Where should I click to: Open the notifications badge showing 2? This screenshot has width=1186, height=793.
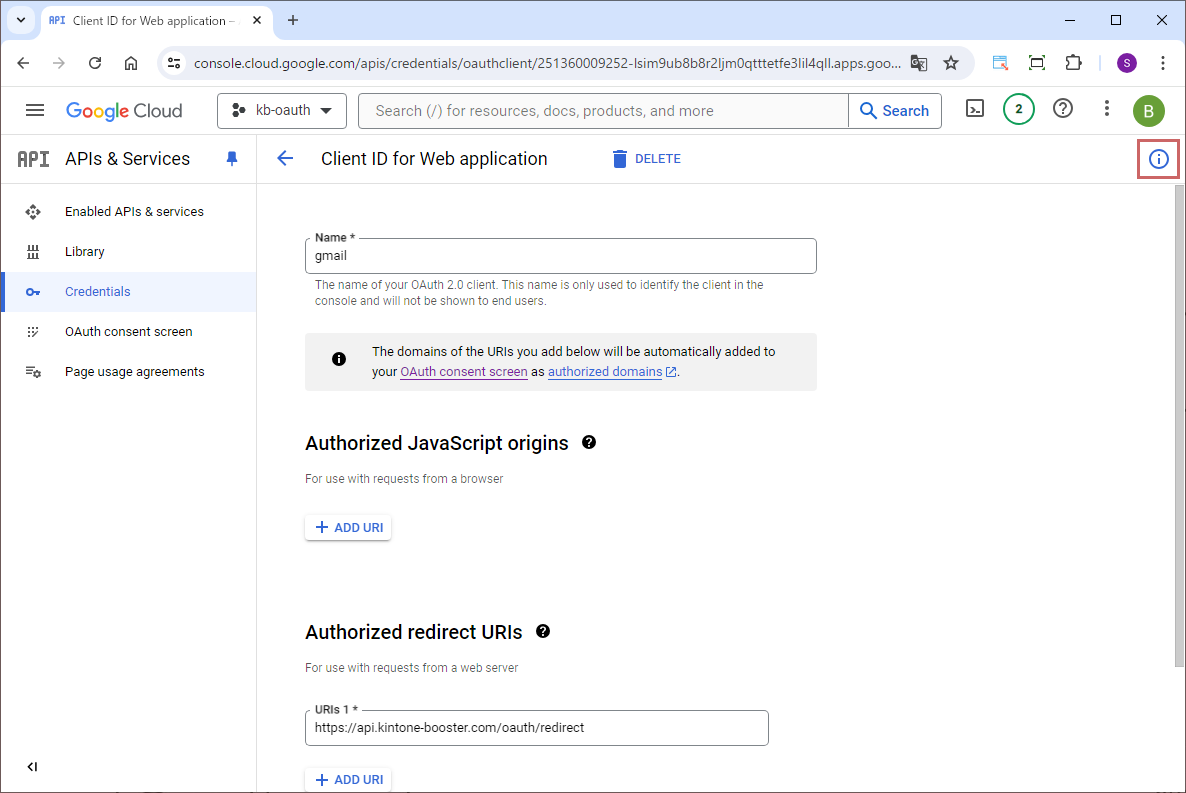(1018, 110)
